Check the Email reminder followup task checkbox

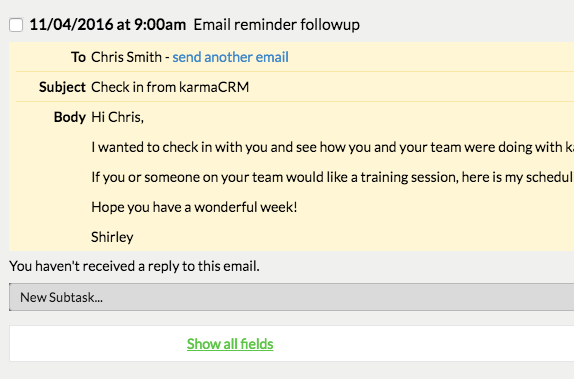pyautogui.click(x=16, y=25)
